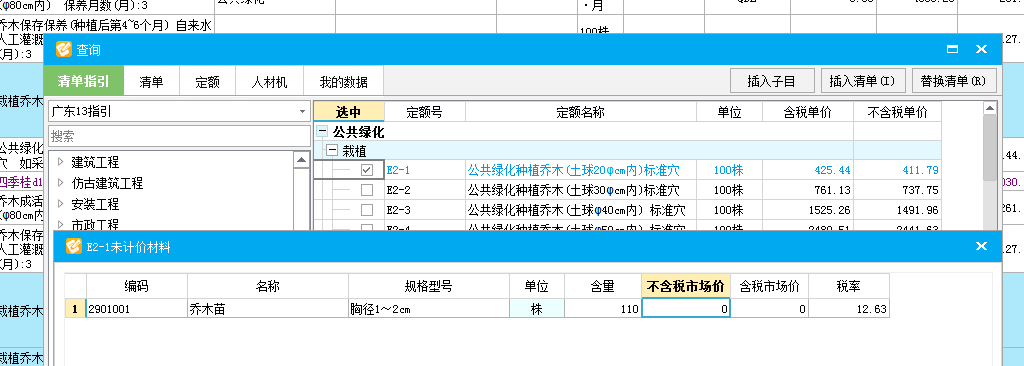Open the 定额 tab
Image resolution: width=1024 pixels, height=366 pixels.
207,82
